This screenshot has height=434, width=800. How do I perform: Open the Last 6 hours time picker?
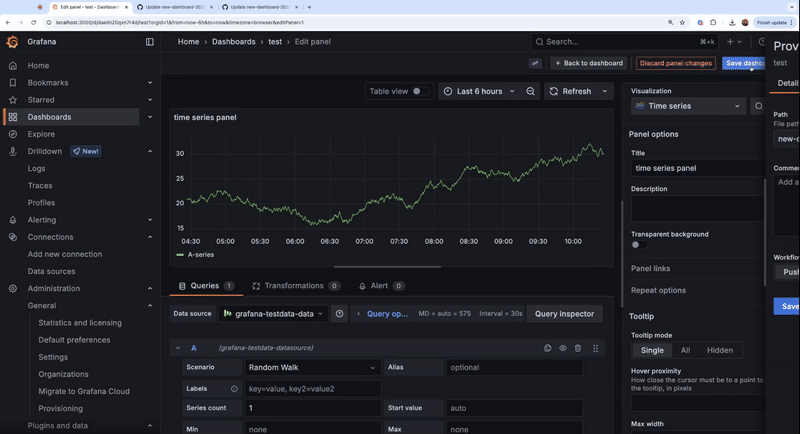[x=480, y=91]
